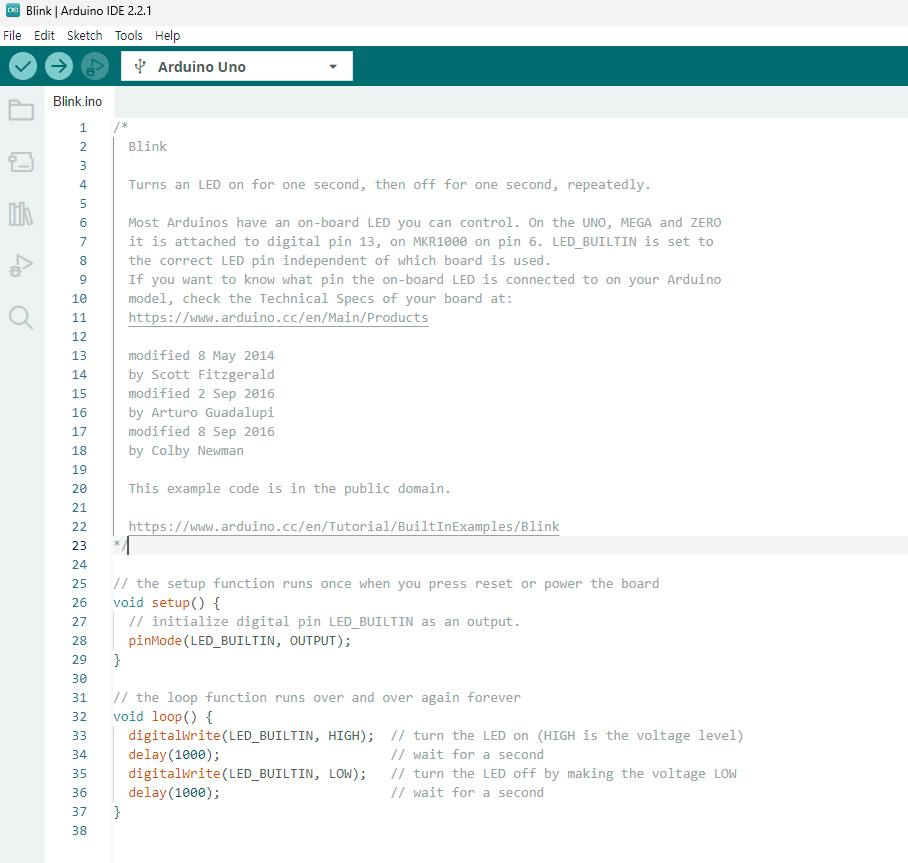
Task: Click 'pinMode(LED_BUILTIN, OUTPUT);' code
Action: click(240, 641)
